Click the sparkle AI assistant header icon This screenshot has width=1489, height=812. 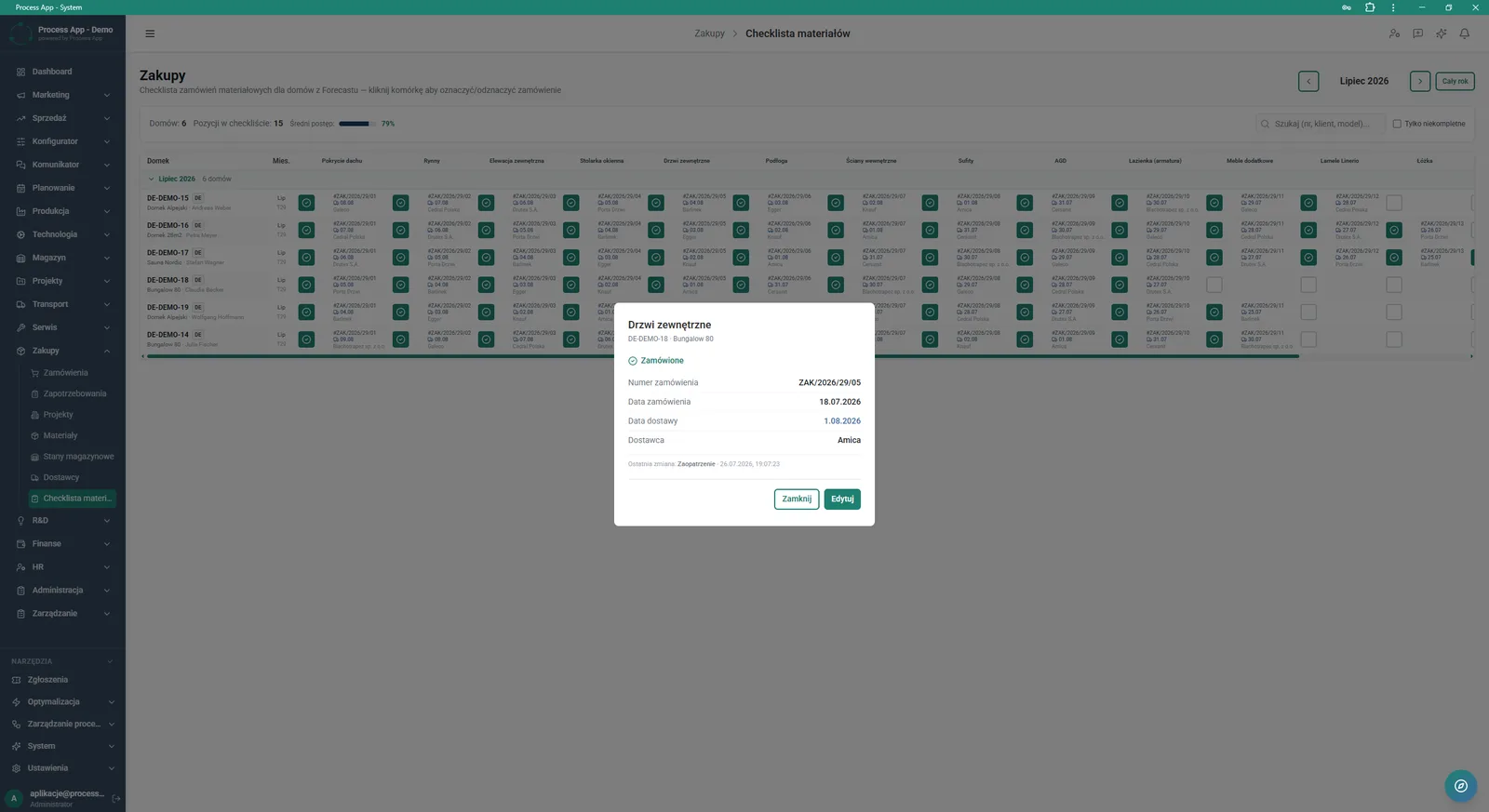1441,33
